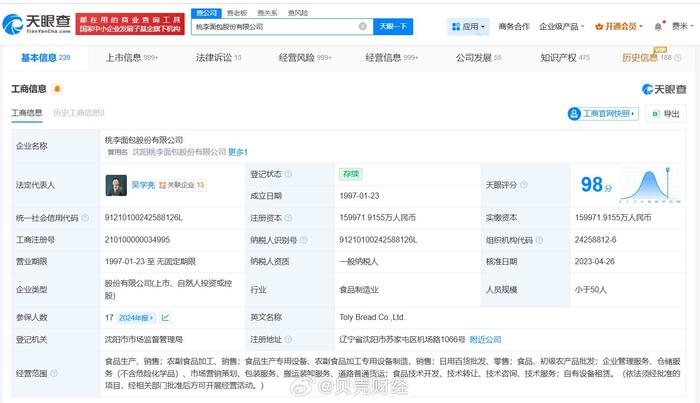This screenshot has width=700, height=403.
Task: Select the 查关系 search tab
Action: (x=267, y=13)
